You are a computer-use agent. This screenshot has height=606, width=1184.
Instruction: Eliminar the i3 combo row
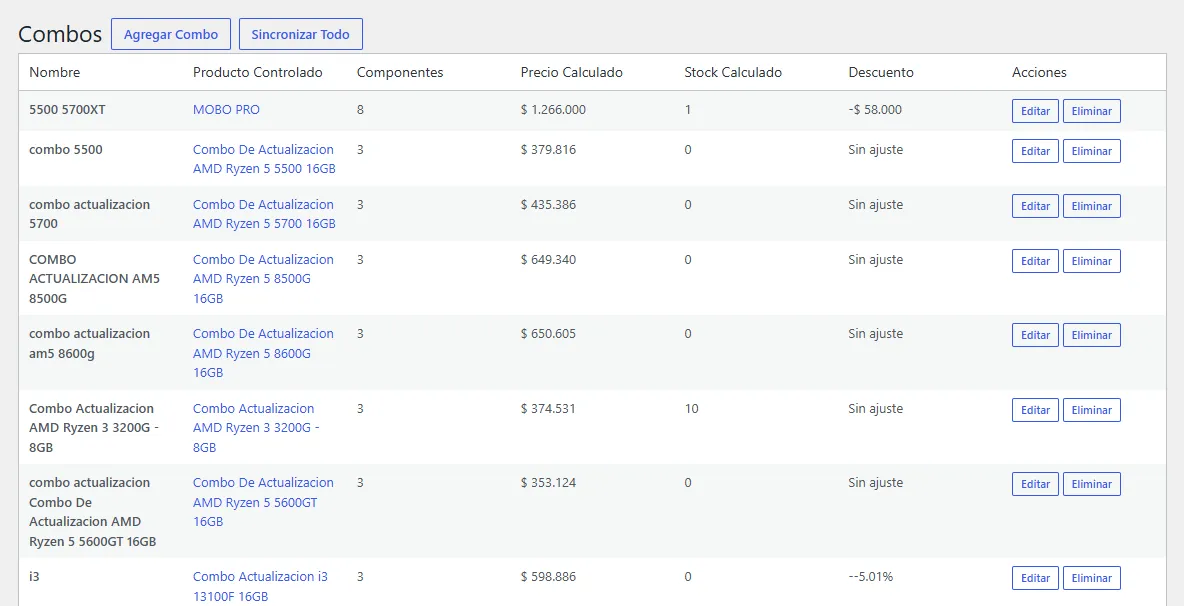coord(1091,578)
